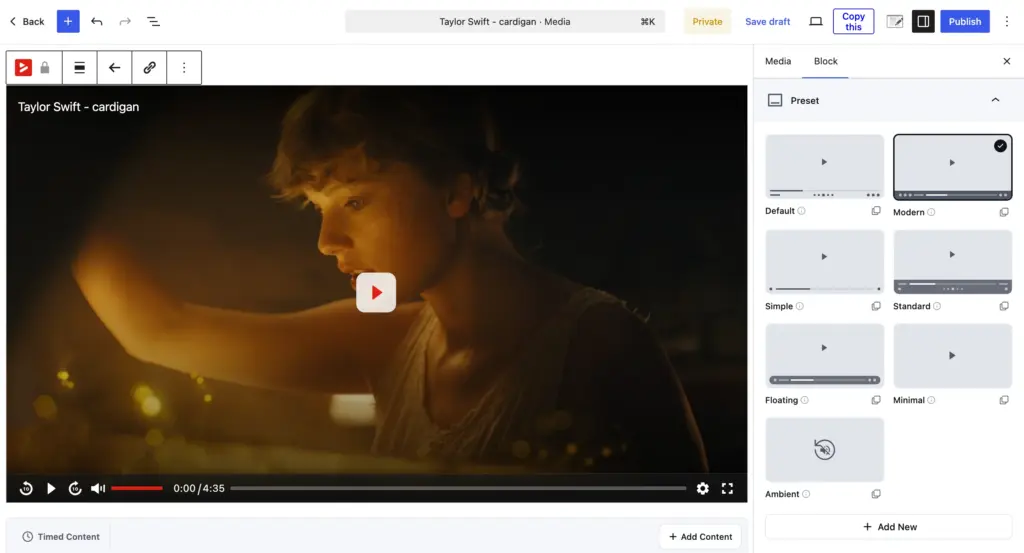Viewport: 1024px width, 553px height.
Task: Skip forward 10 seconds
Action: coord(75,488)
